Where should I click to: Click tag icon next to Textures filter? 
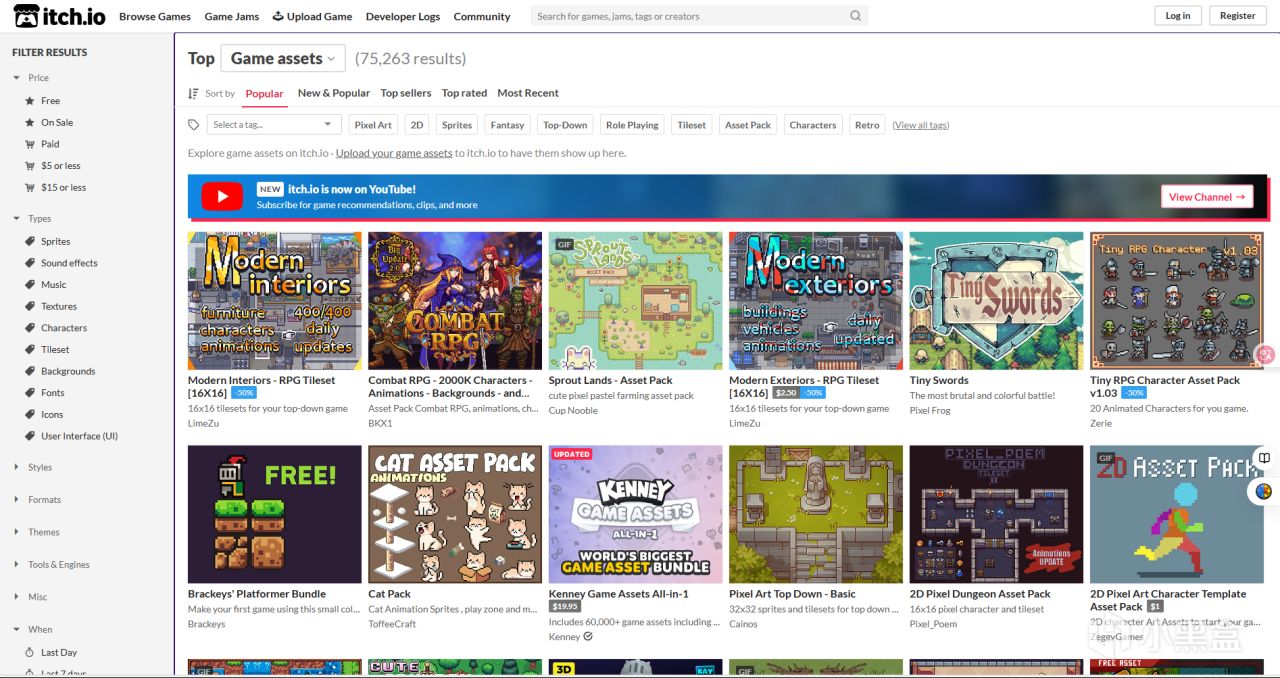tap(30, 306)
